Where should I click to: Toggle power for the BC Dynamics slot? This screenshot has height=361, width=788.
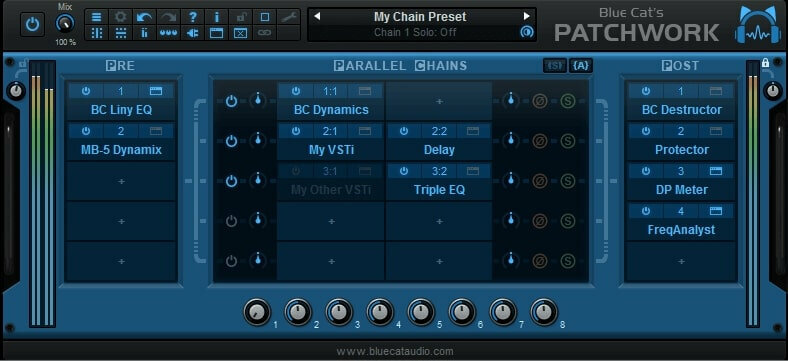[296, 91]
